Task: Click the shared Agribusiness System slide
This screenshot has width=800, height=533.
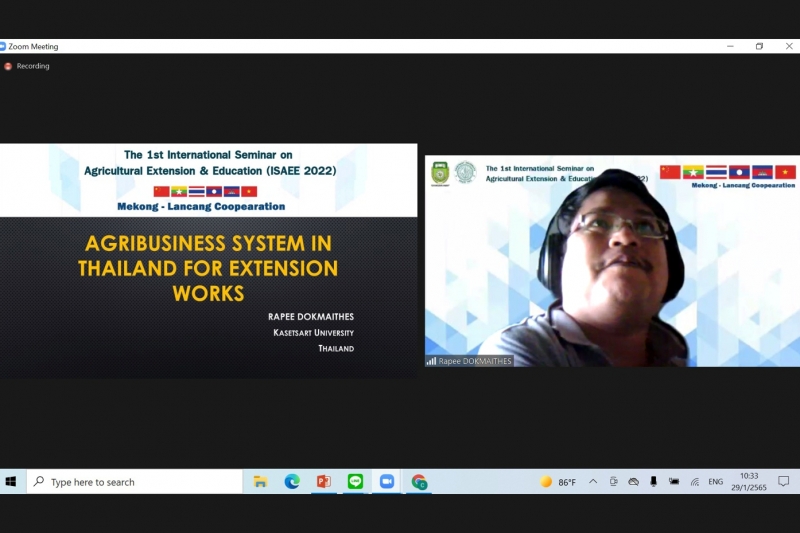Action: click(208, 261)
